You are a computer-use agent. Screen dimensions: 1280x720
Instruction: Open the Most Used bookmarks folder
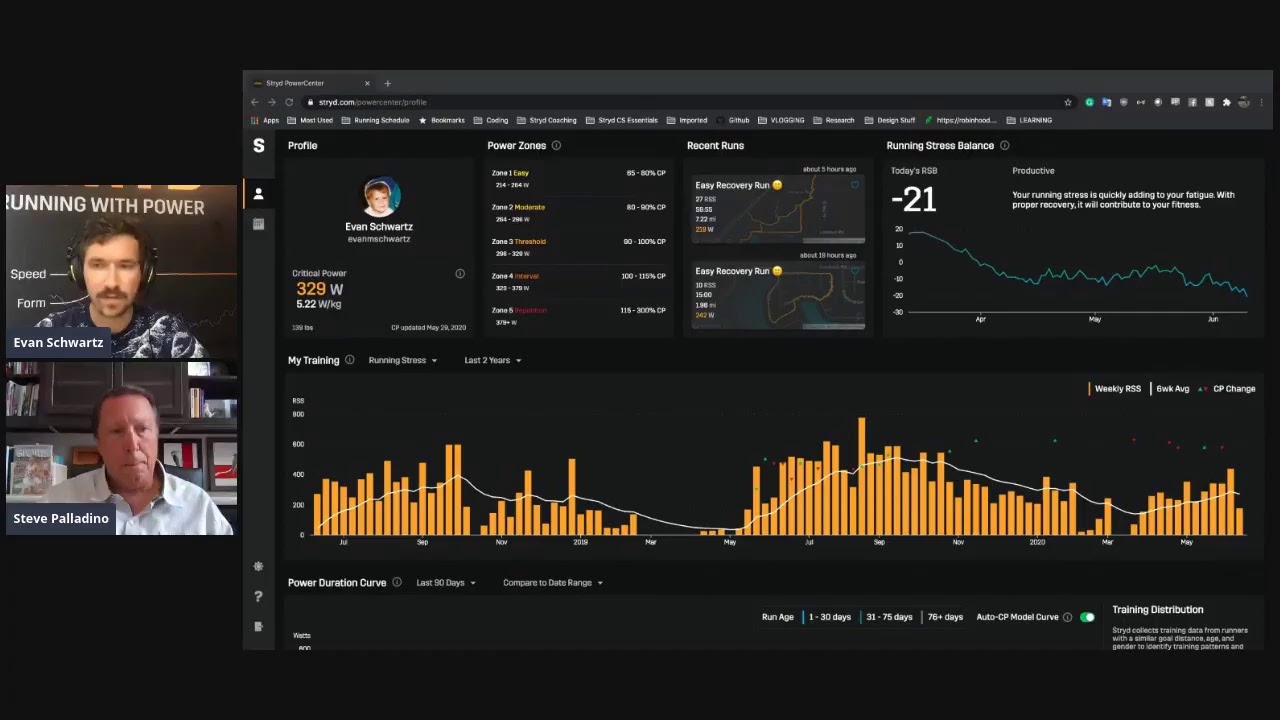[310, 120]
